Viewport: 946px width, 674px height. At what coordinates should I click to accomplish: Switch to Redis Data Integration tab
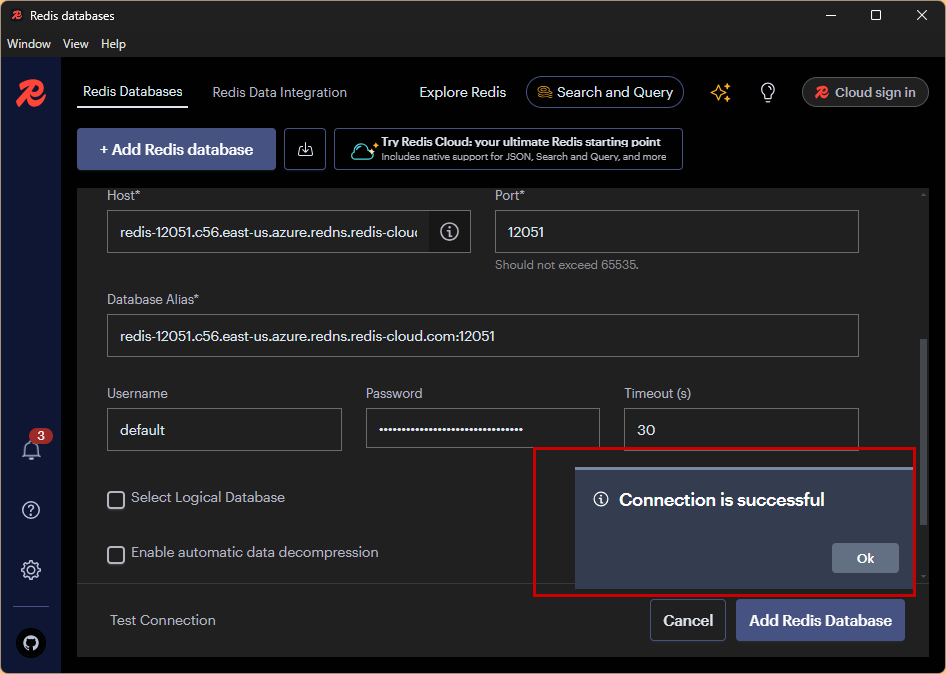[280, 92]
